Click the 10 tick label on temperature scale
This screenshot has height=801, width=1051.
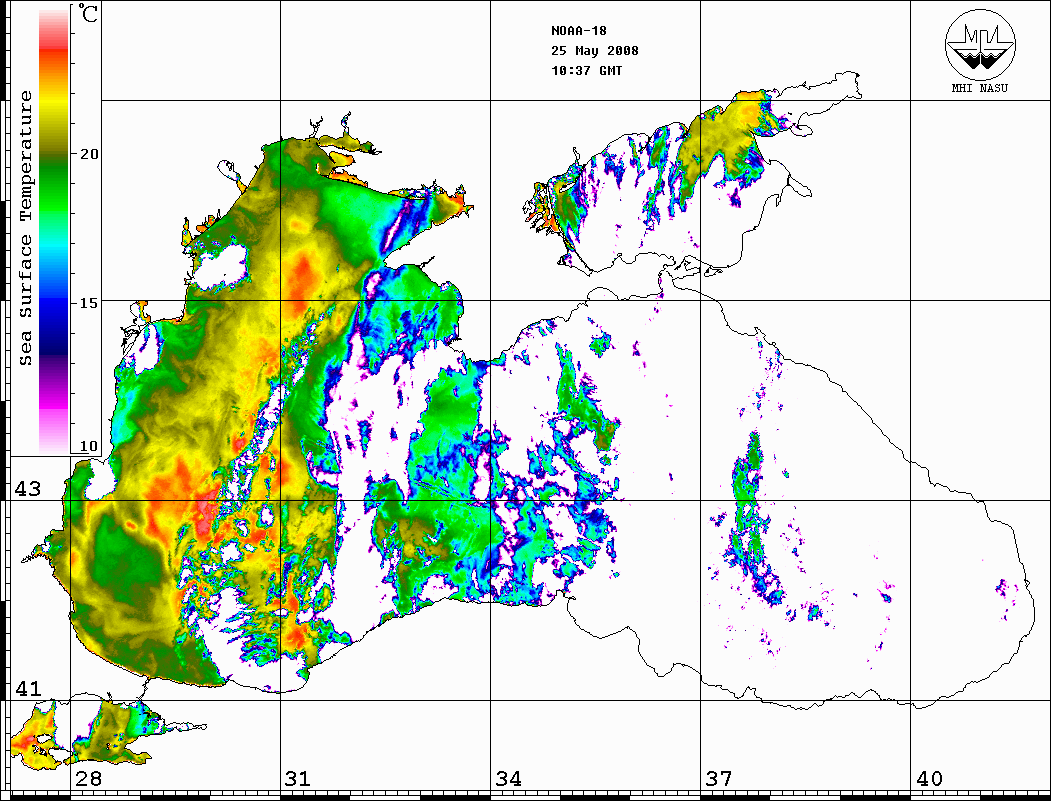click(x=91, y=446)
